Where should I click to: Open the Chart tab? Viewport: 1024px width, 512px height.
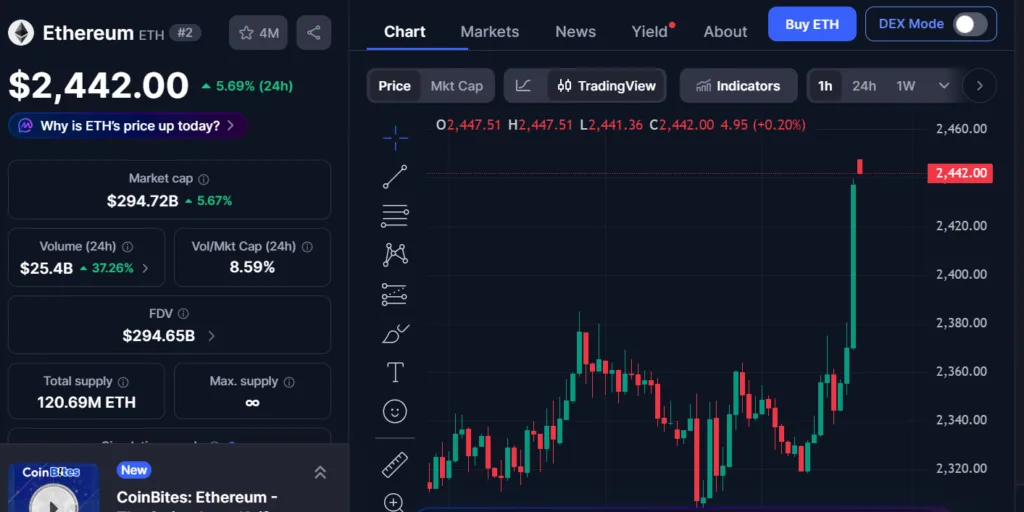click(405, 32)
